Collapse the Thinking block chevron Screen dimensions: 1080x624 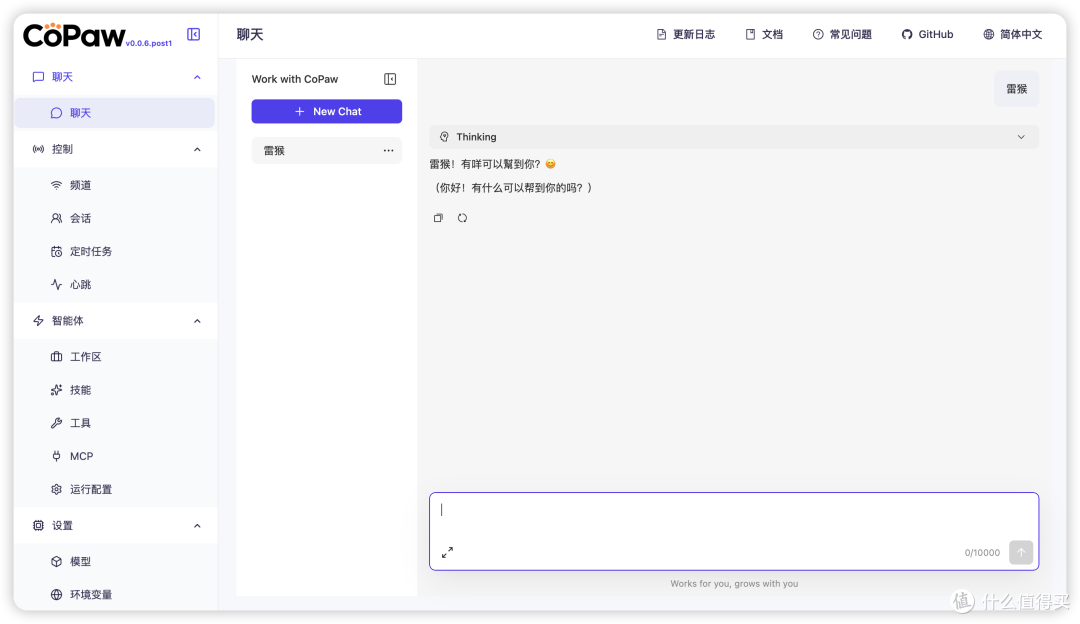point(1020,136)
